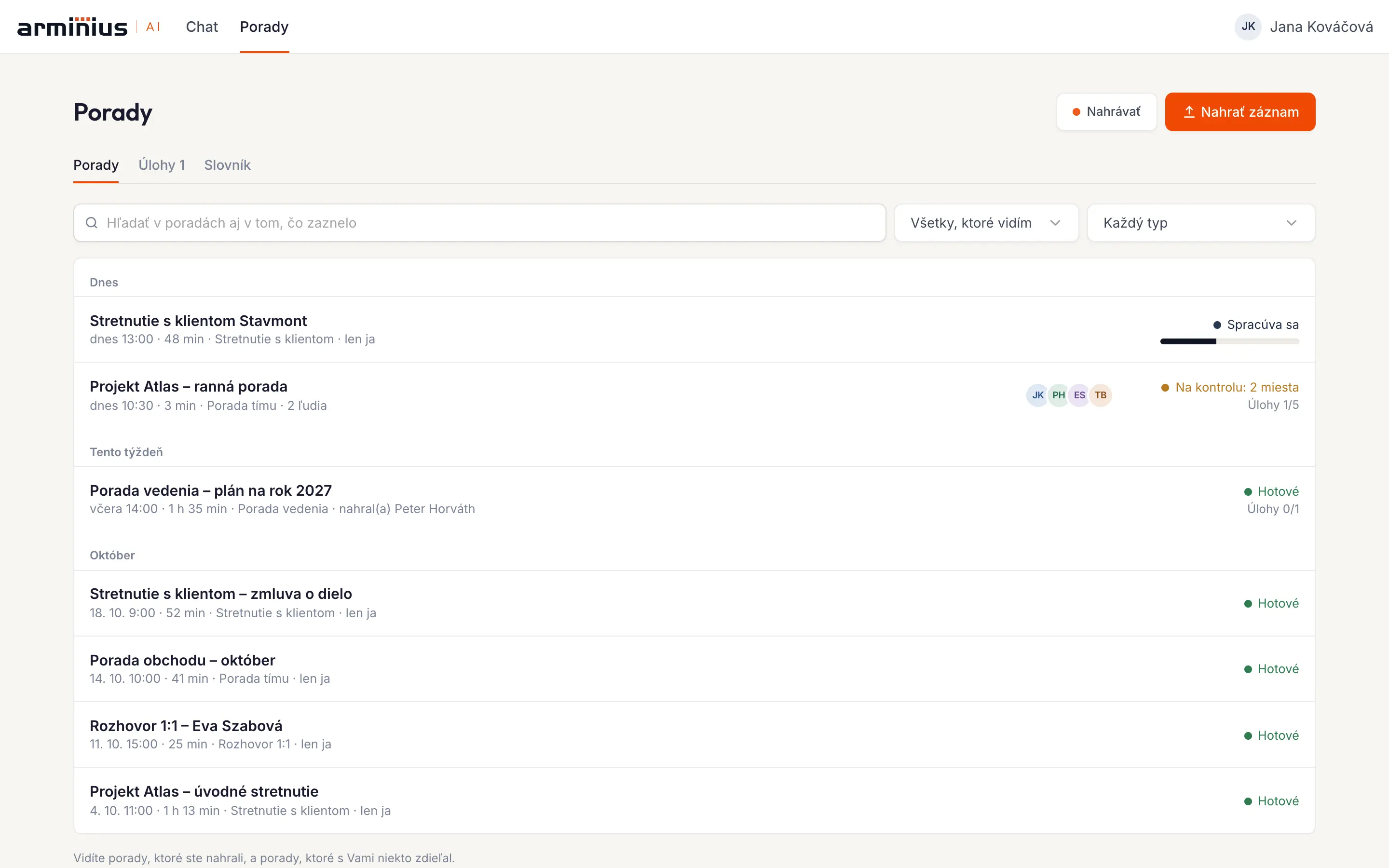Click the Úlohy 0/1 counter

coord(1272,509)
